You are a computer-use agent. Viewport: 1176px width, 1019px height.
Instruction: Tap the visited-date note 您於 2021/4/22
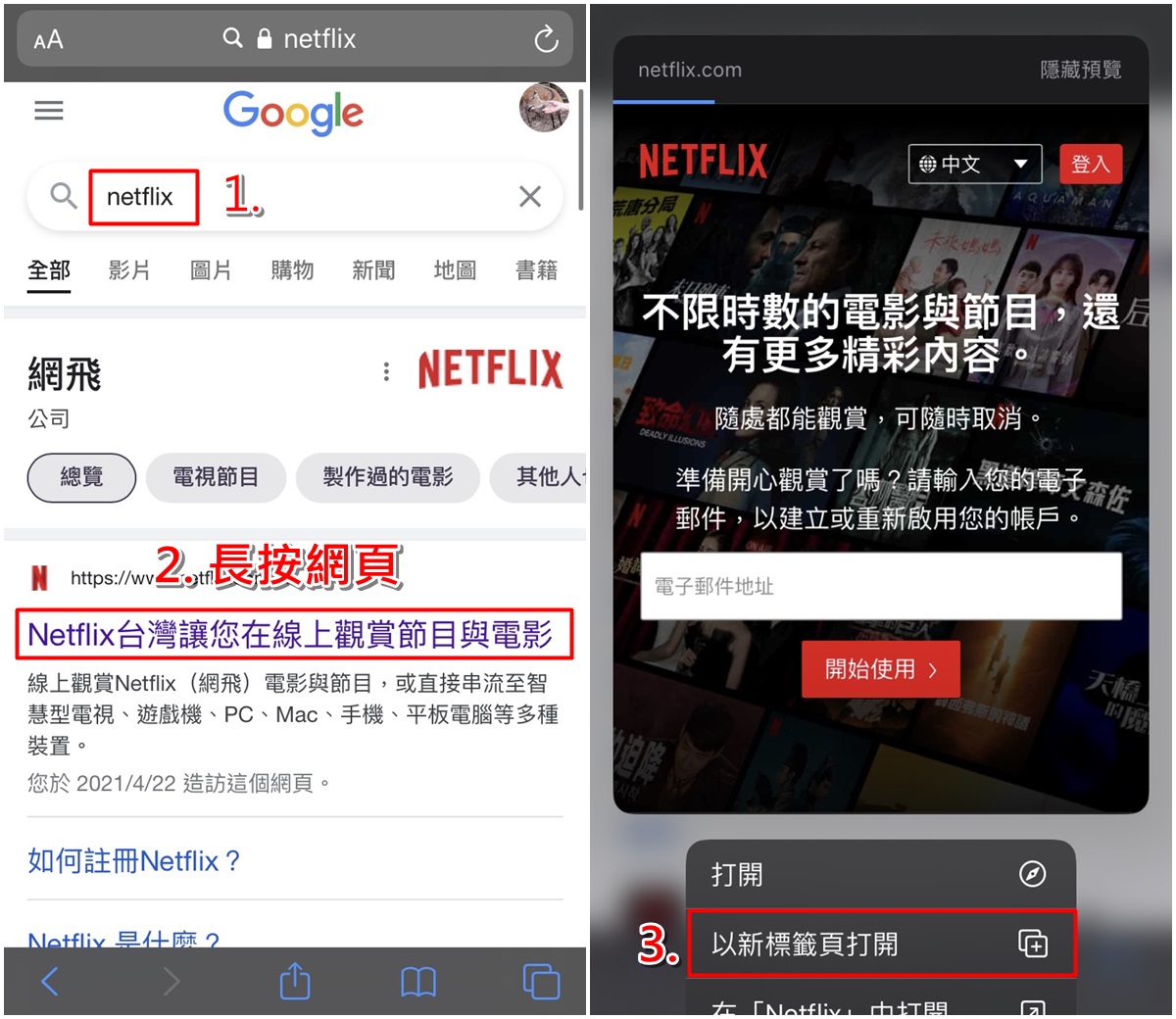(179, 783)
